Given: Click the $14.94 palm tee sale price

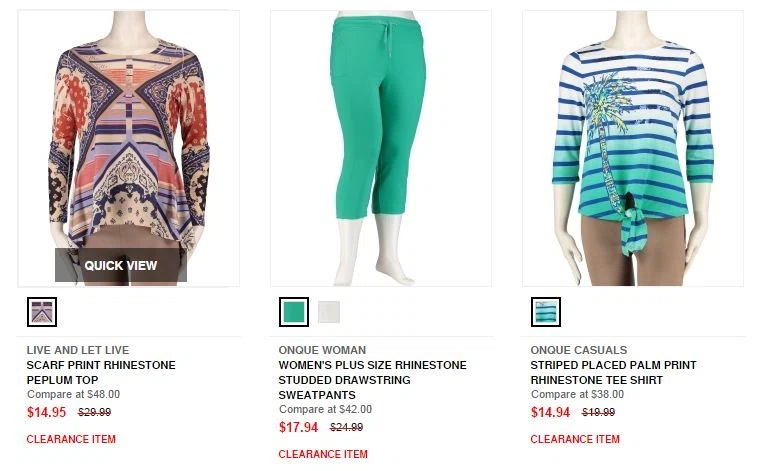Looking at the screenshot, I should pos(551,412).
